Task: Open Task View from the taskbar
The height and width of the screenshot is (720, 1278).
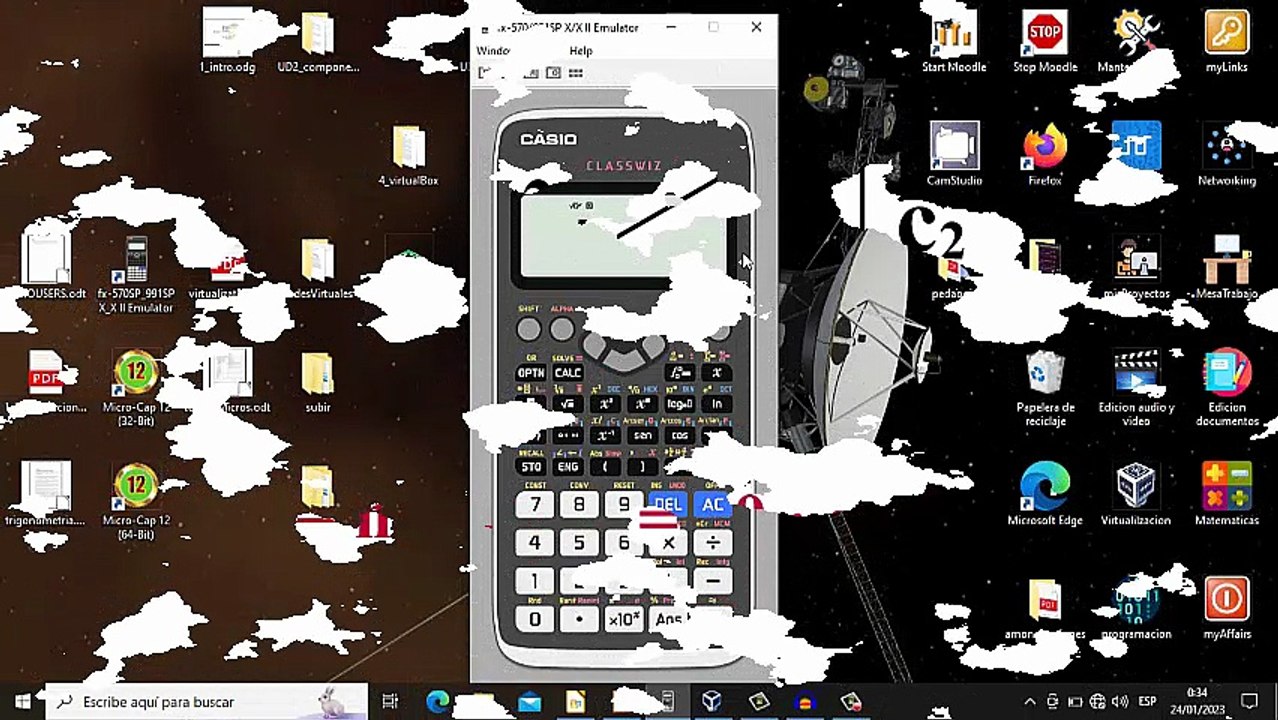Action: (x=390, y=702)
